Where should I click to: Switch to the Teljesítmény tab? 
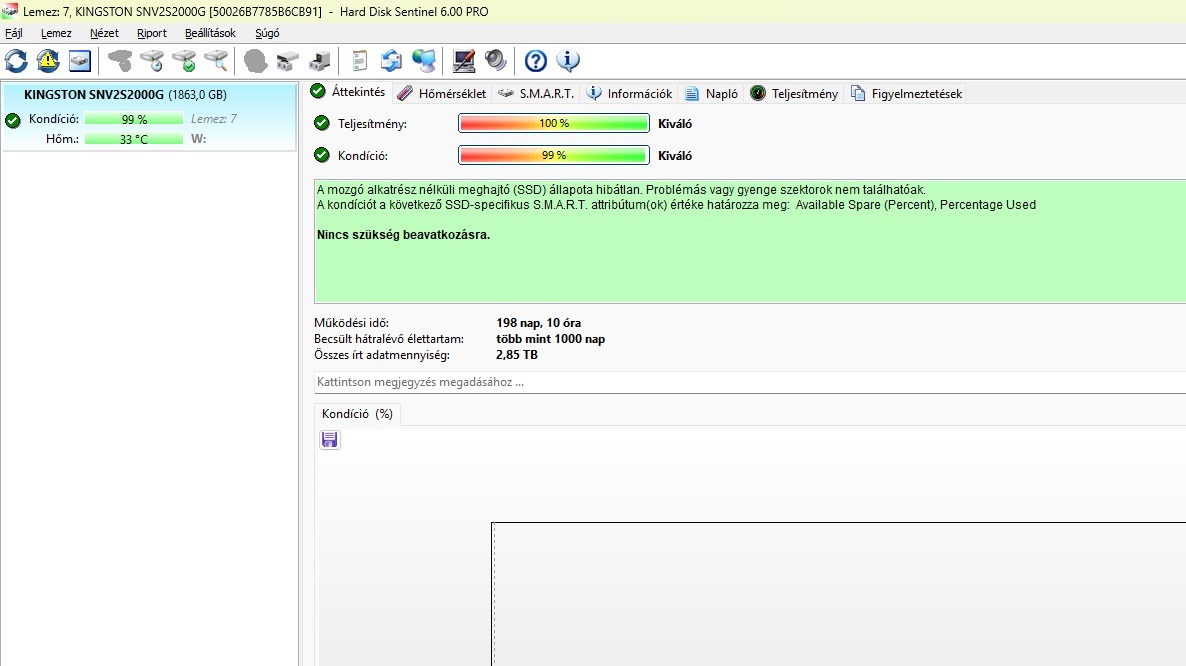pos(794,94)
